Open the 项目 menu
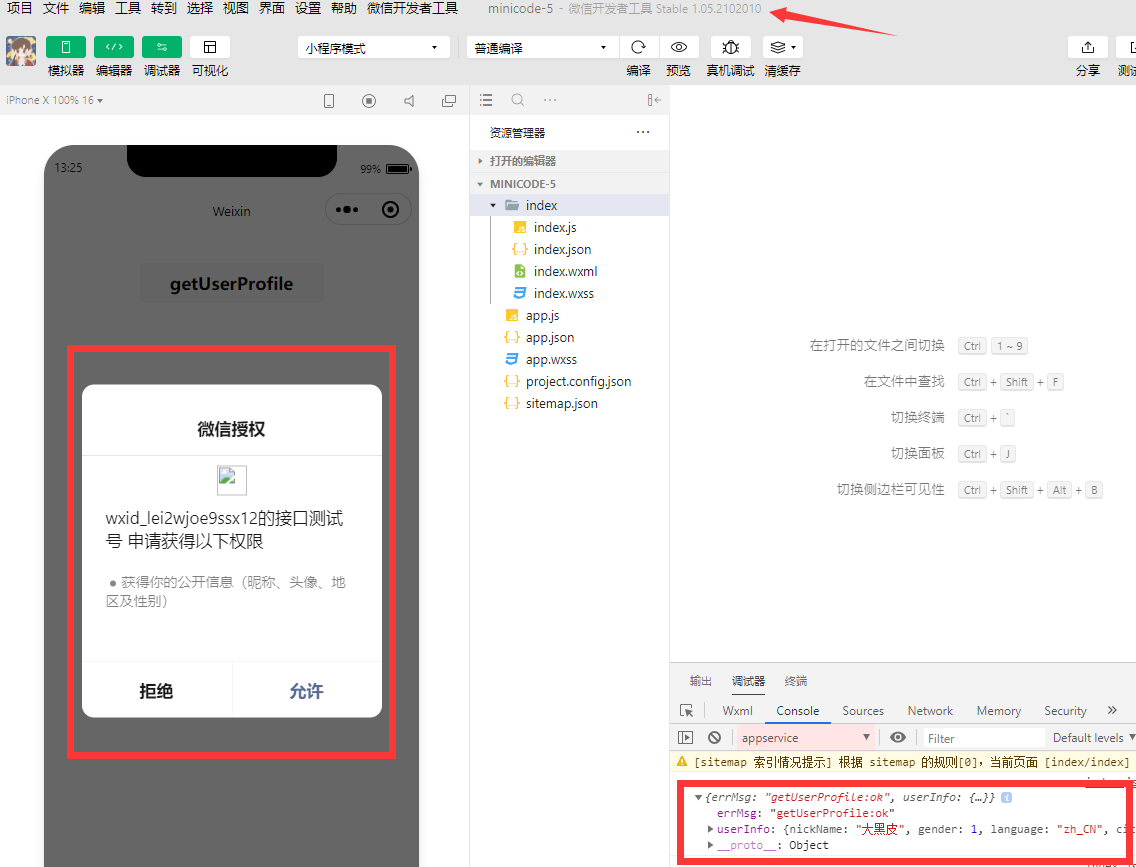 tap(20, 9)
